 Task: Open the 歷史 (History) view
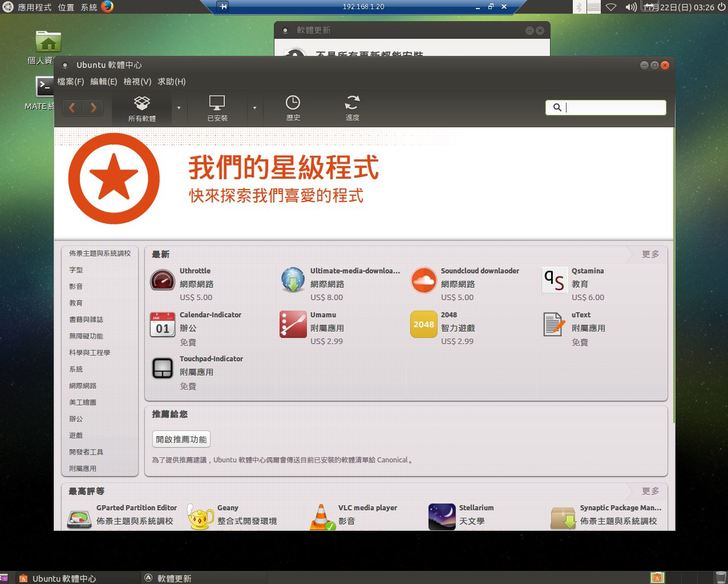coord(293,109)
